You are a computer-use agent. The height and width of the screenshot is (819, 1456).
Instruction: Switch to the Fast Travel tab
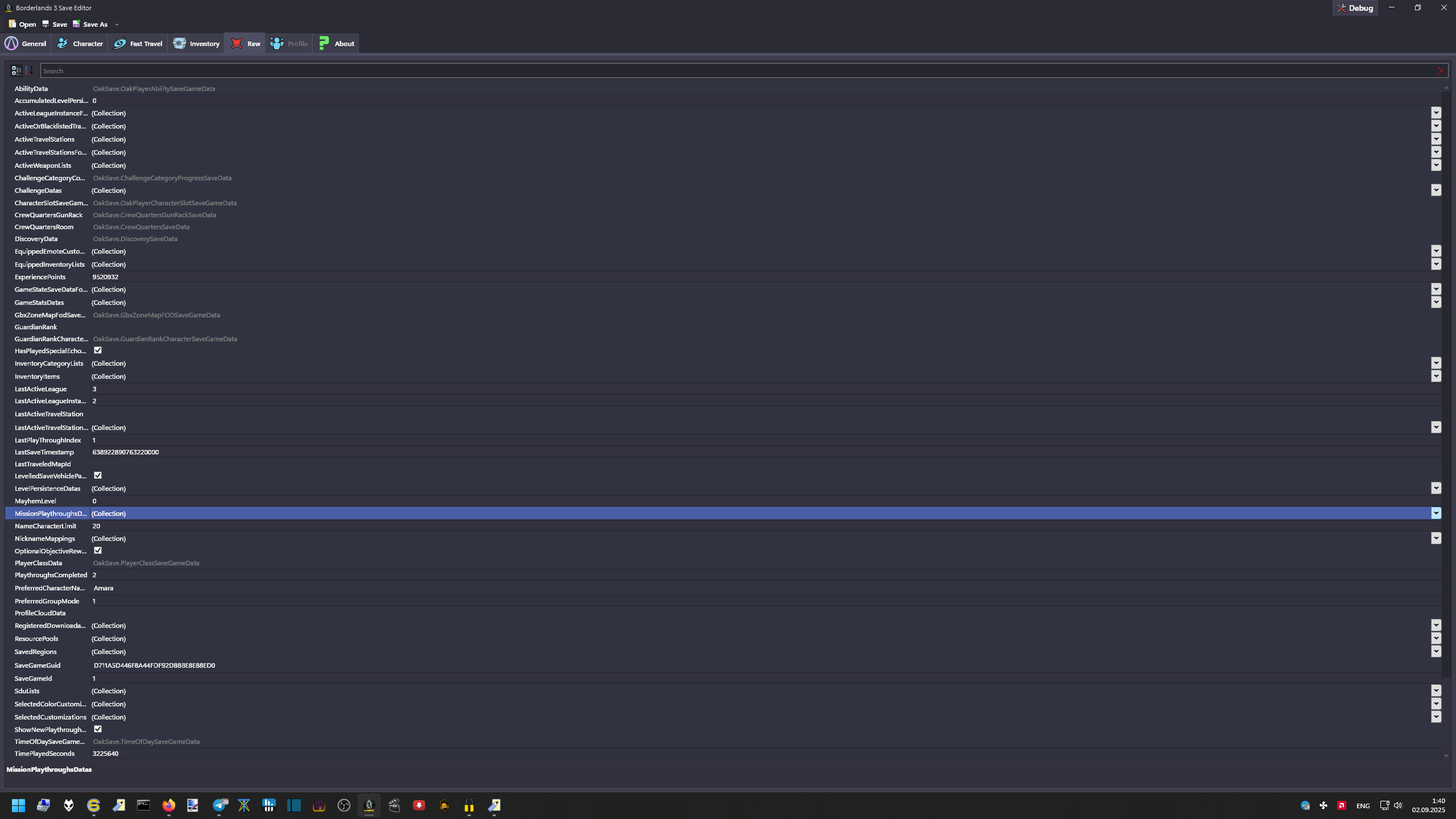pos(138,44)
